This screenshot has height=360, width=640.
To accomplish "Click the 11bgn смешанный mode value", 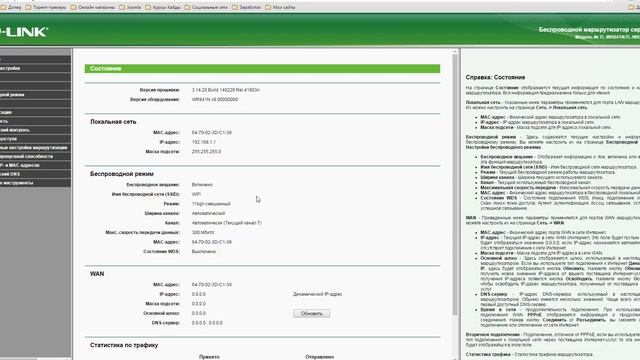I will pos(211,204).
